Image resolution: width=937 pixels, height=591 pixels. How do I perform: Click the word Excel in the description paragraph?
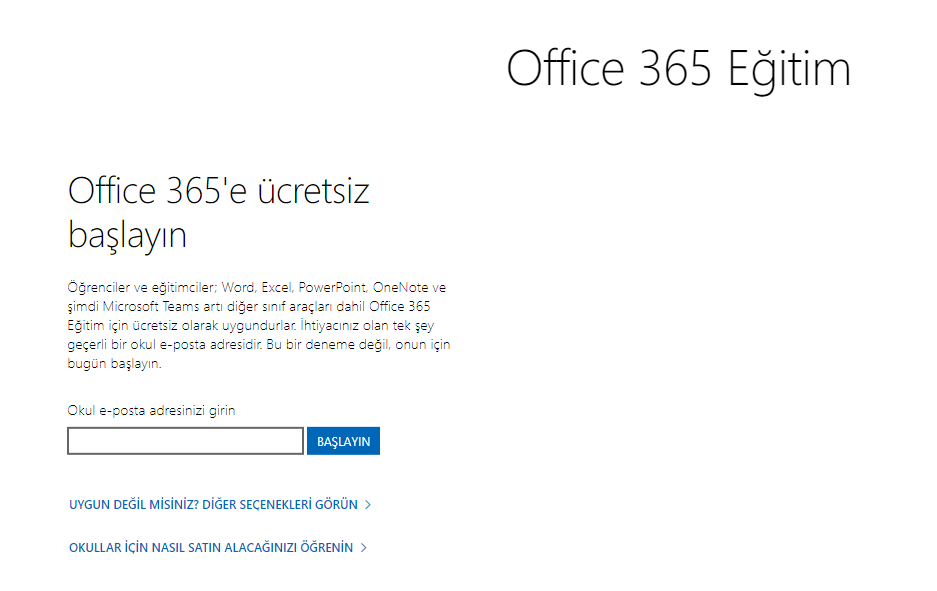[x=276, y=287]
